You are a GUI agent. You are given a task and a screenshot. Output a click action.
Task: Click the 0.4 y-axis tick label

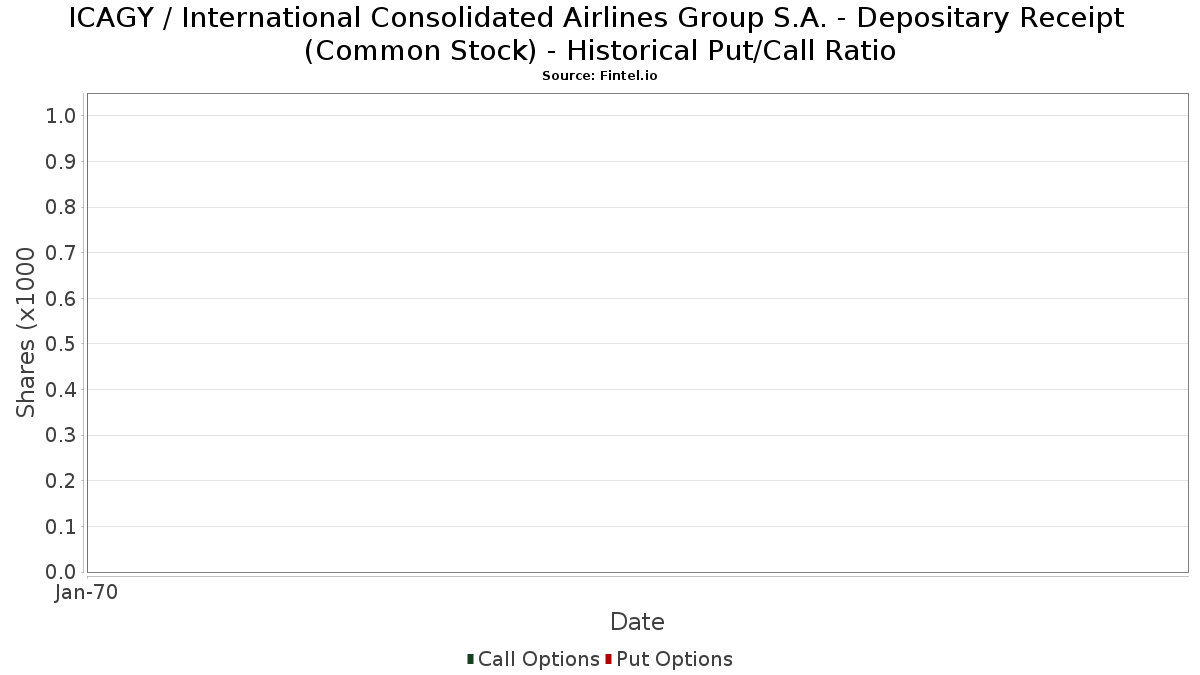click(x=61, y=390)
